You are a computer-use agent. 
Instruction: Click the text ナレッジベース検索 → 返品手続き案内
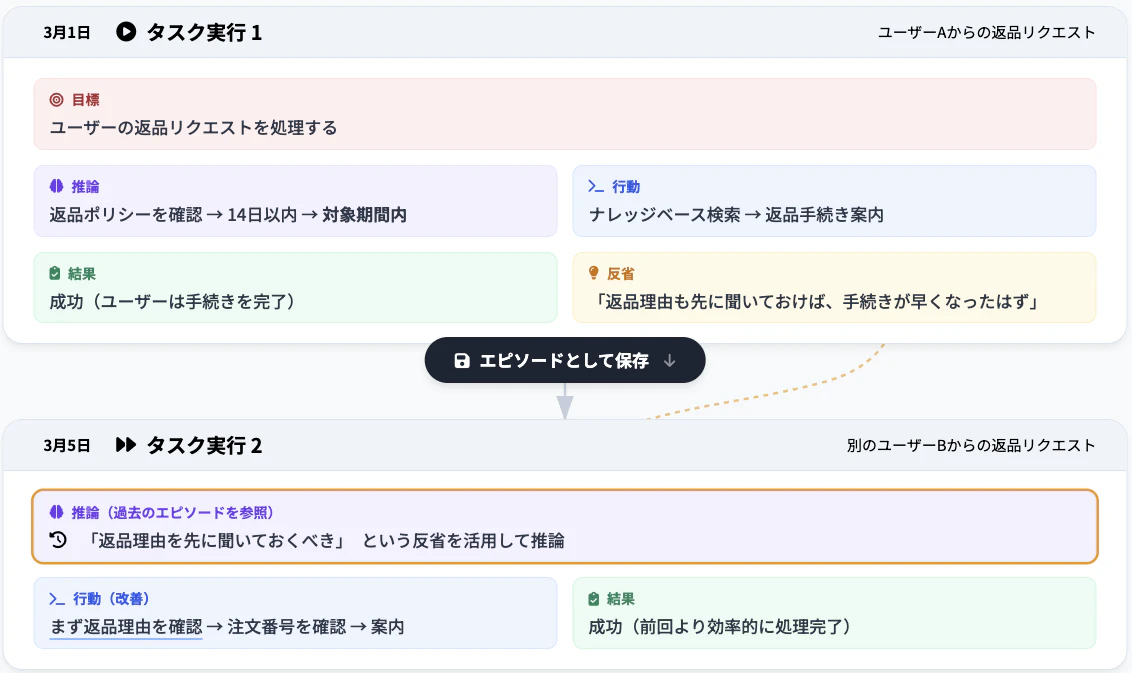point(736,214)
